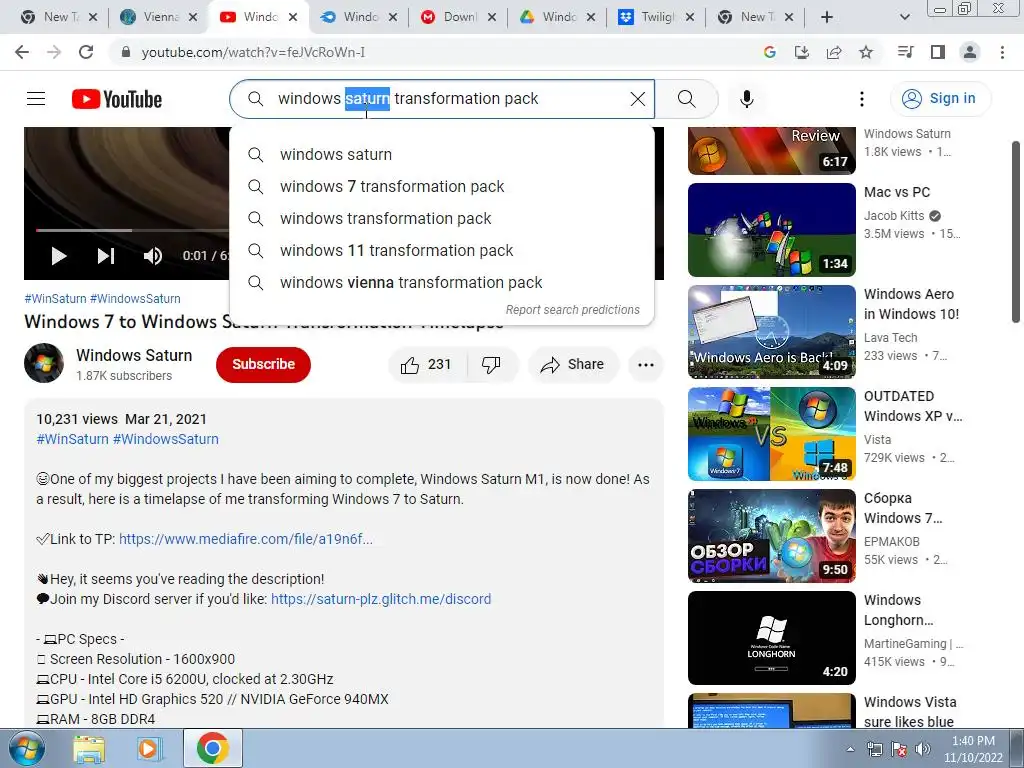Click the install/download page icon in address bar
This screenshot has width=1024, height=768.
(x=802, y=52)
